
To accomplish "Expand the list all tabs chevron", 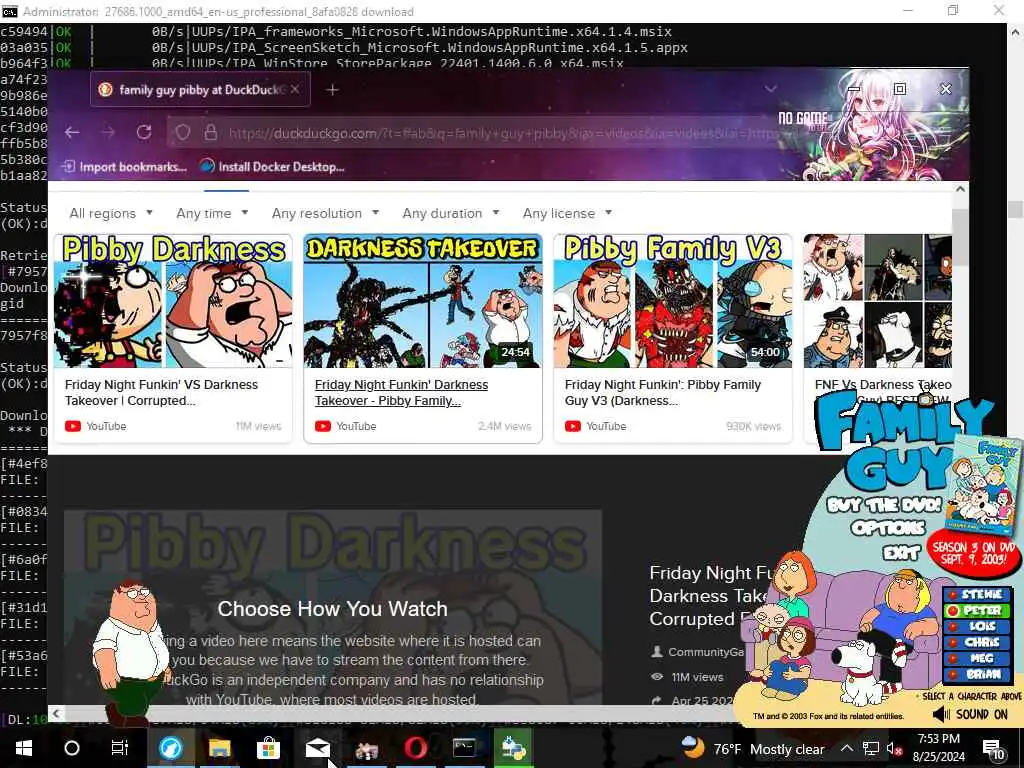I will click(771, 89).
